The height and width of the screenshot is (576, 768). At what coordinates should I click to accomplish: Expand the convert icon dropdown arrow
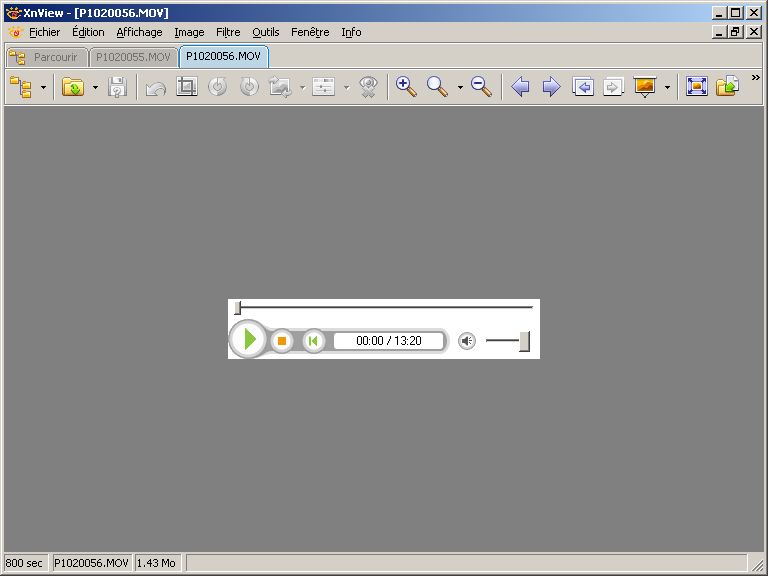(303, 88)
